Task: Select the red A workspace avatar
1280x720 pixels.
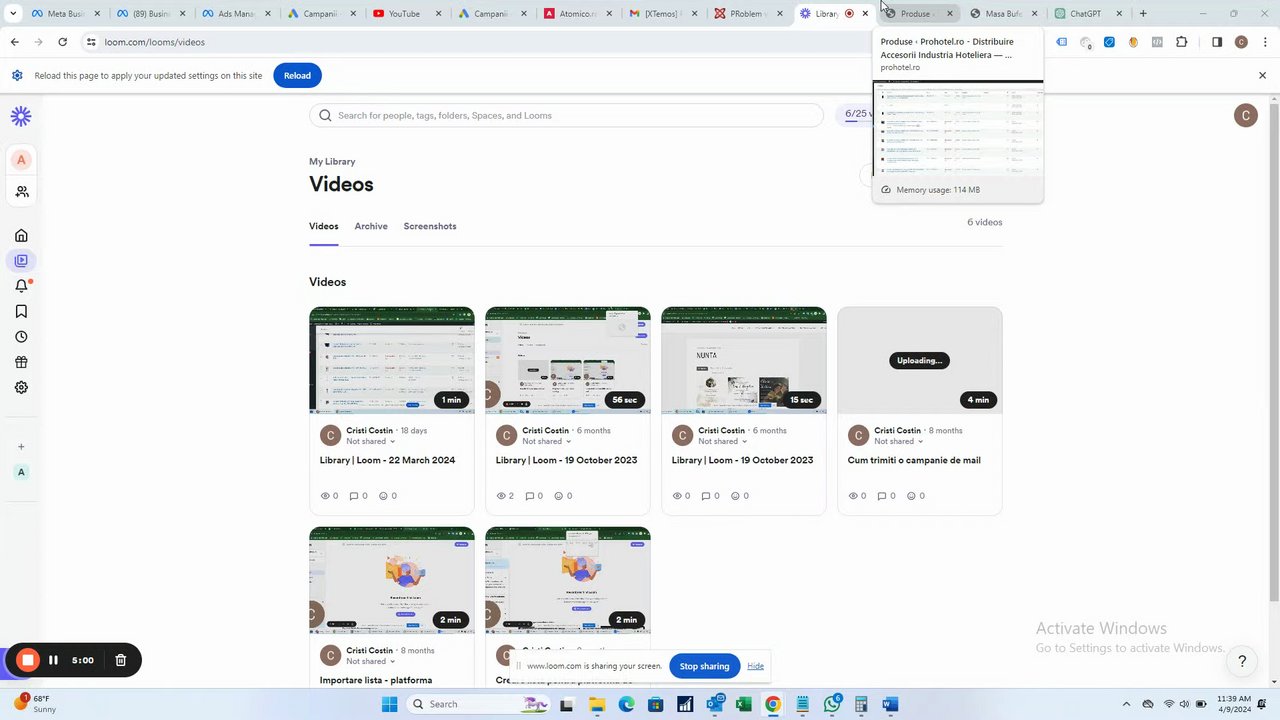Action: (21, 160)
